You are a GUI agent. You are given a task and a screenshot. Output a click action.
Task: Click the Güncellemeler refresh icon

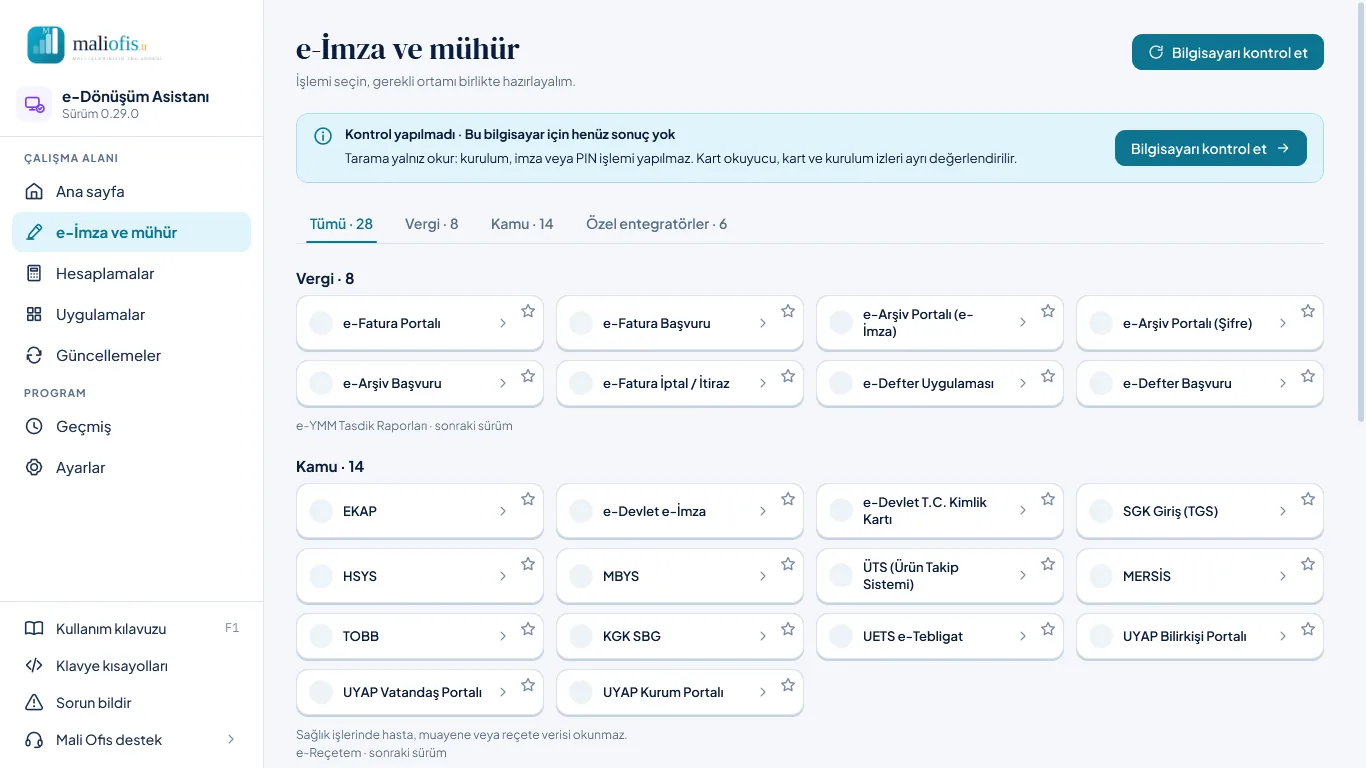(x=34, y=355)
